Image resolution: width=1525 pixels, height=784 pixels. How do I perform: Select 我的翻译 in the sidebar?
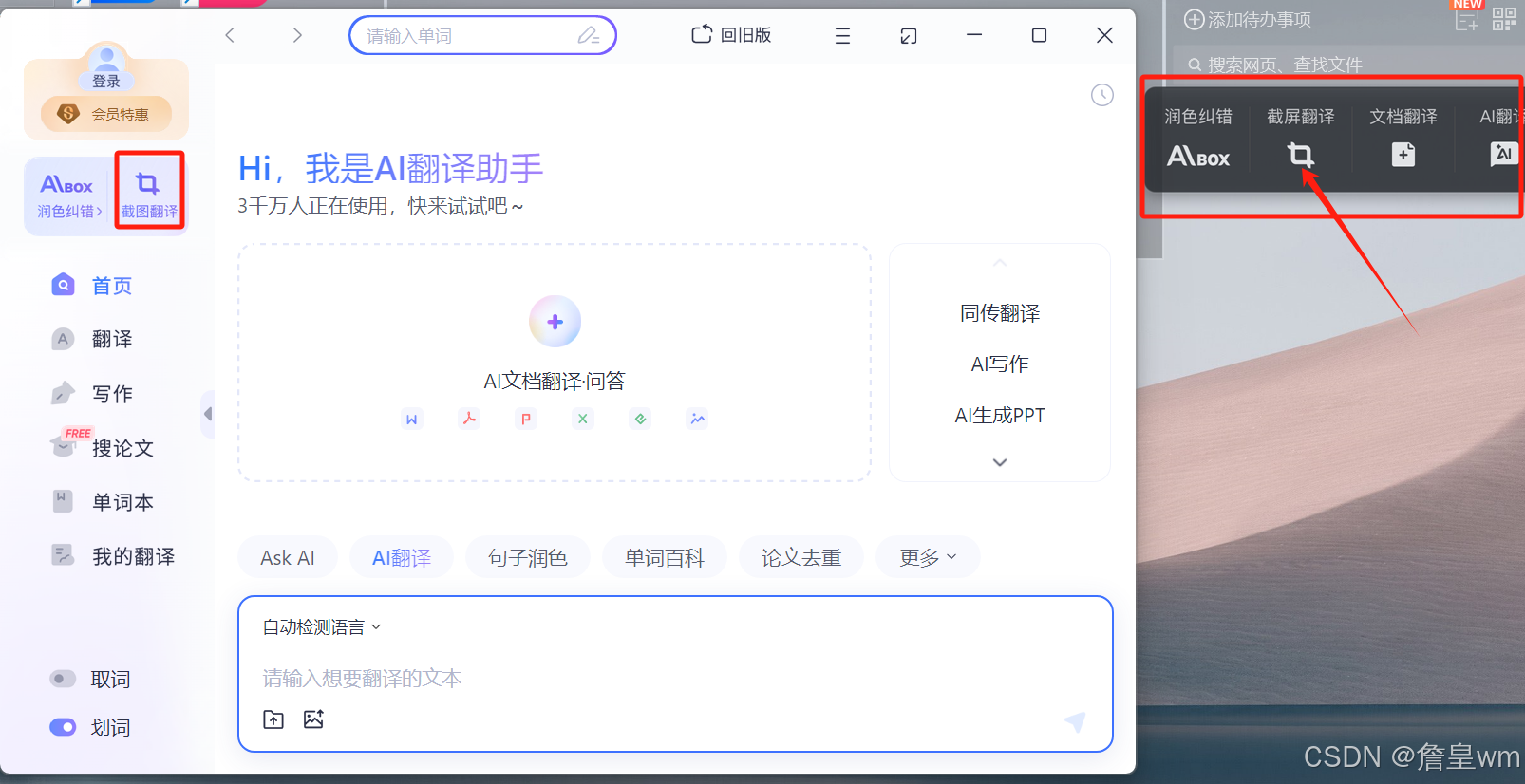click(114, 556)
